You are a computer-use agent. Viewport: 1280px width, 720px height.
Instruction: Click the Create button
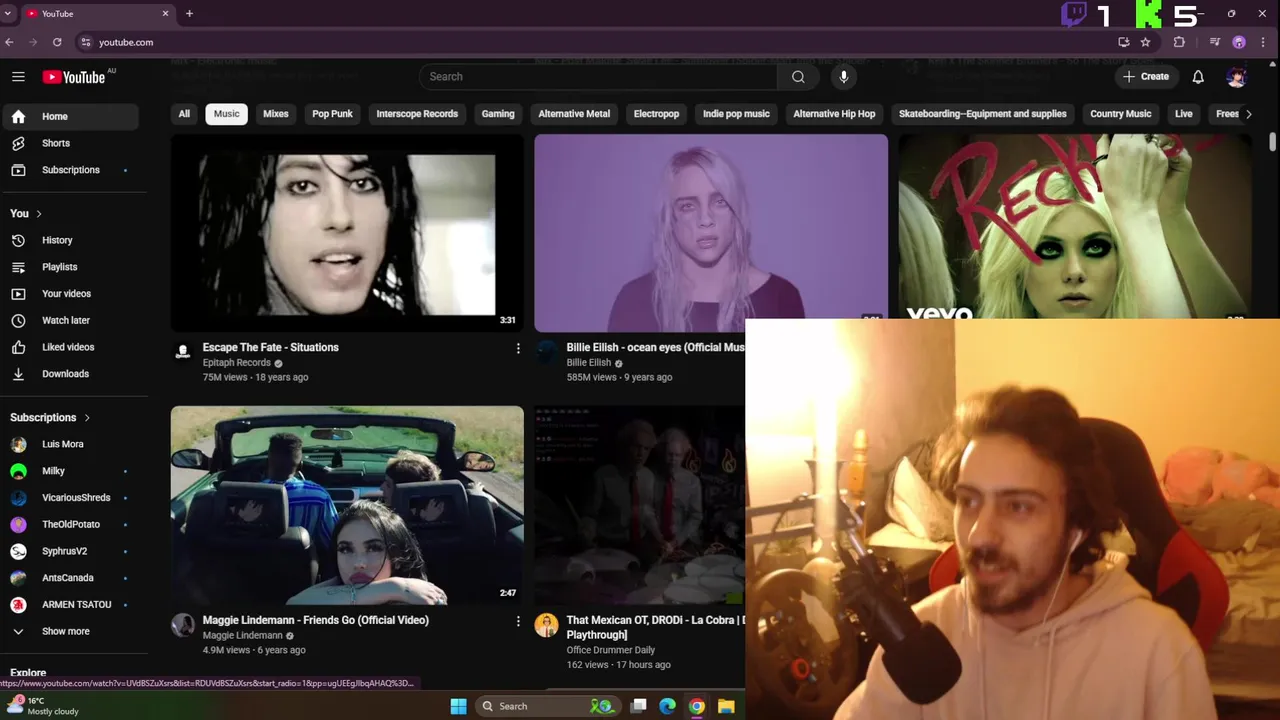(x=1146, y=77)
